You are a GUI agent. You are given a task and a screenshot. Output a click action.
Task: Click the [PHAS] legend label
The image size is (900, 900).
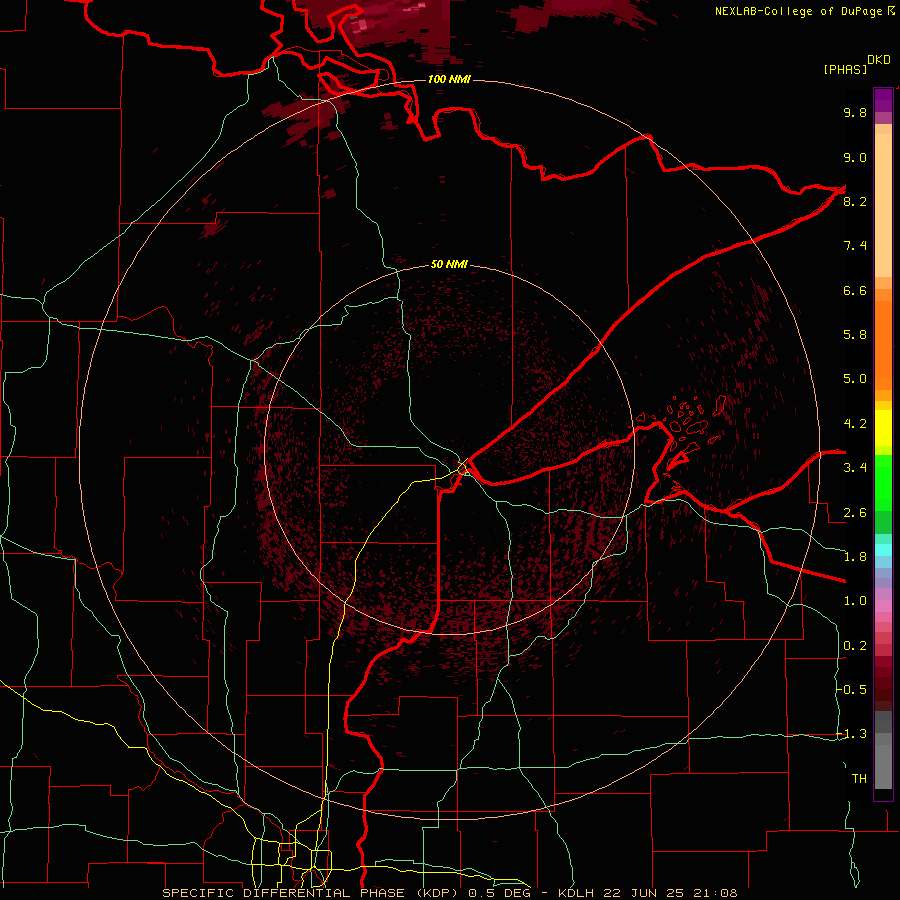pos(845,69)
